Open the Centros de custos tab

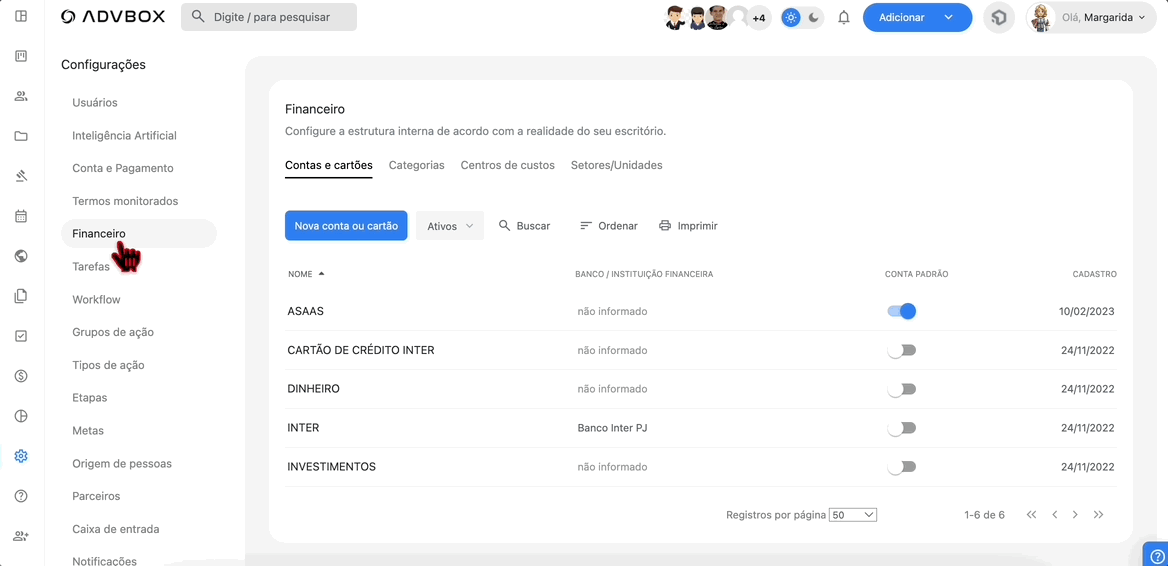[507, 165]
